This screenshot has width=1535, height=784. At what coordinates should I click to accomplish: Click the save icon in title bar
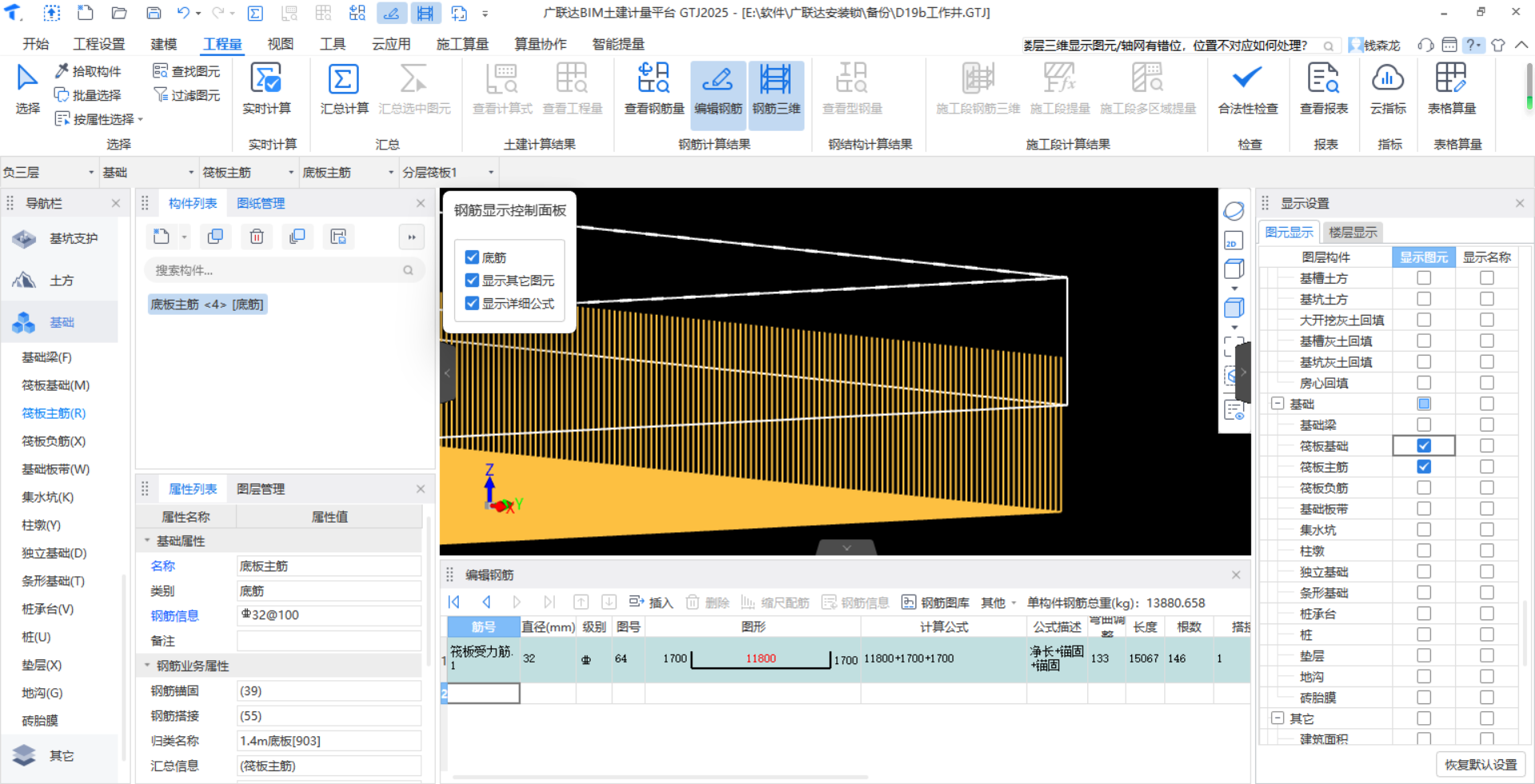click(153, 13)
